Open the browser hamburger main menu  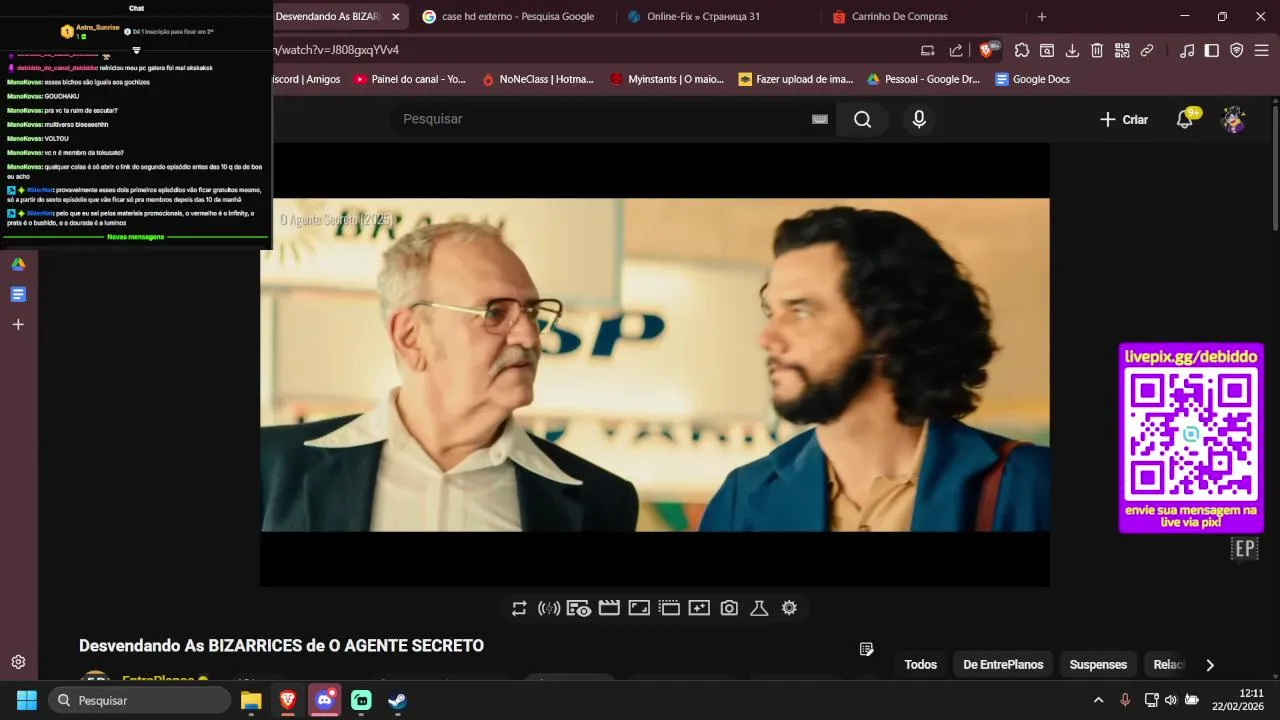(x=1262, y=50)
